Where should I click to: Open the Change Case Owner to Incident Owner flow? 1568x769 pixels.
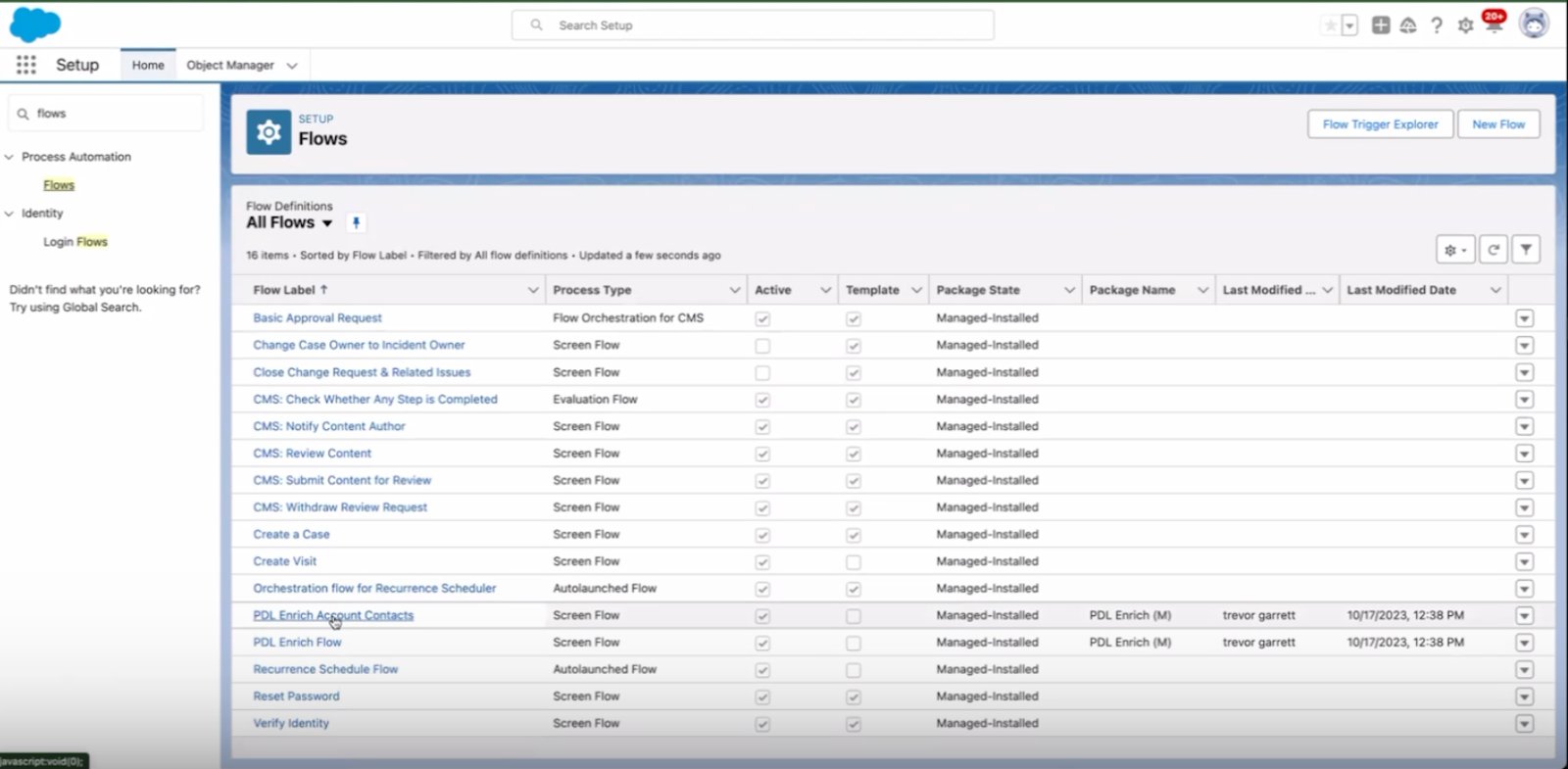(x=359, y=345)
